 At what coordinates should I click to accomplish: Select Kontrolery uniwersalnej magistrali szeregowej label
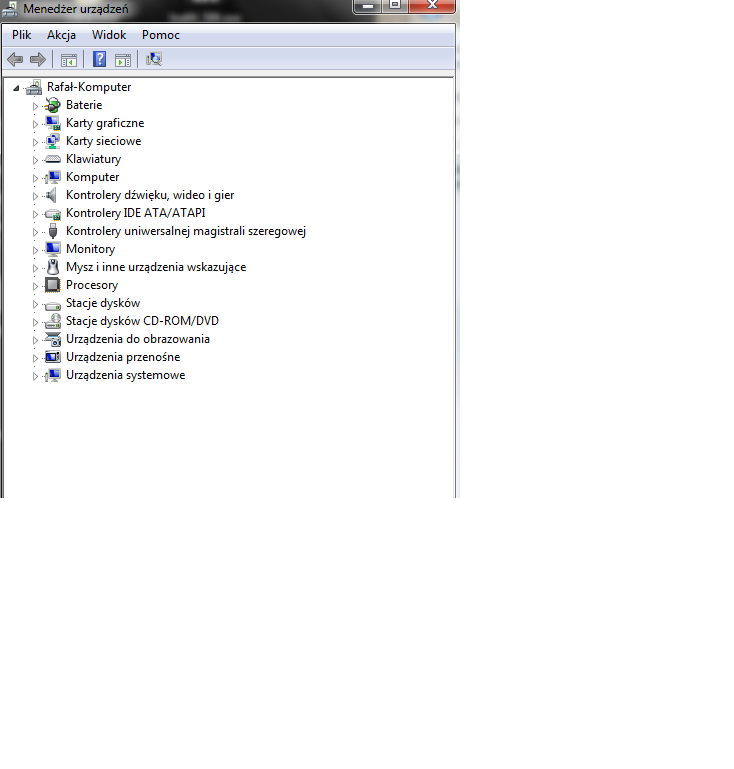pos(186,231)
